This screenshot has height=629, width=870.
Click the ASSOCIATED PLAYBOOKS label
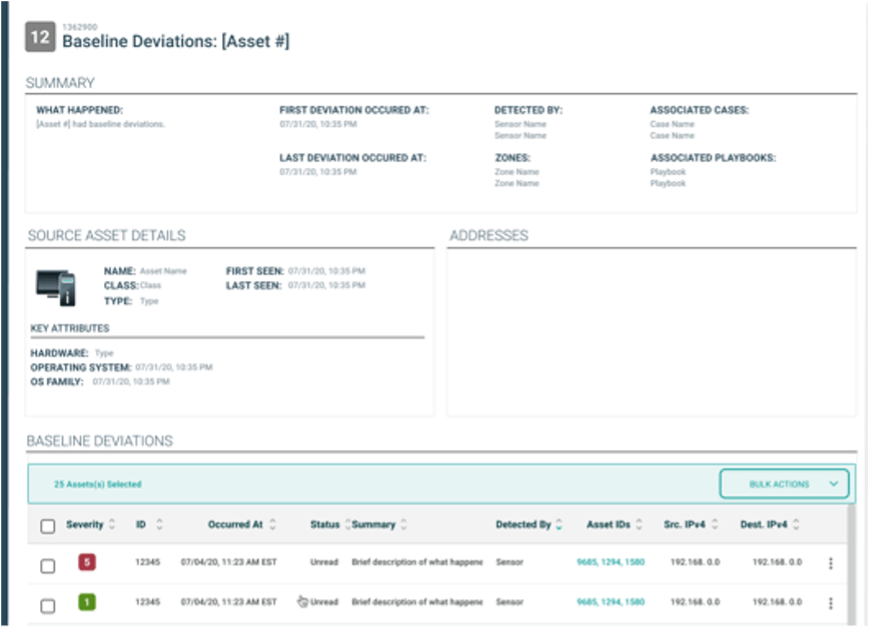point(713,158)
